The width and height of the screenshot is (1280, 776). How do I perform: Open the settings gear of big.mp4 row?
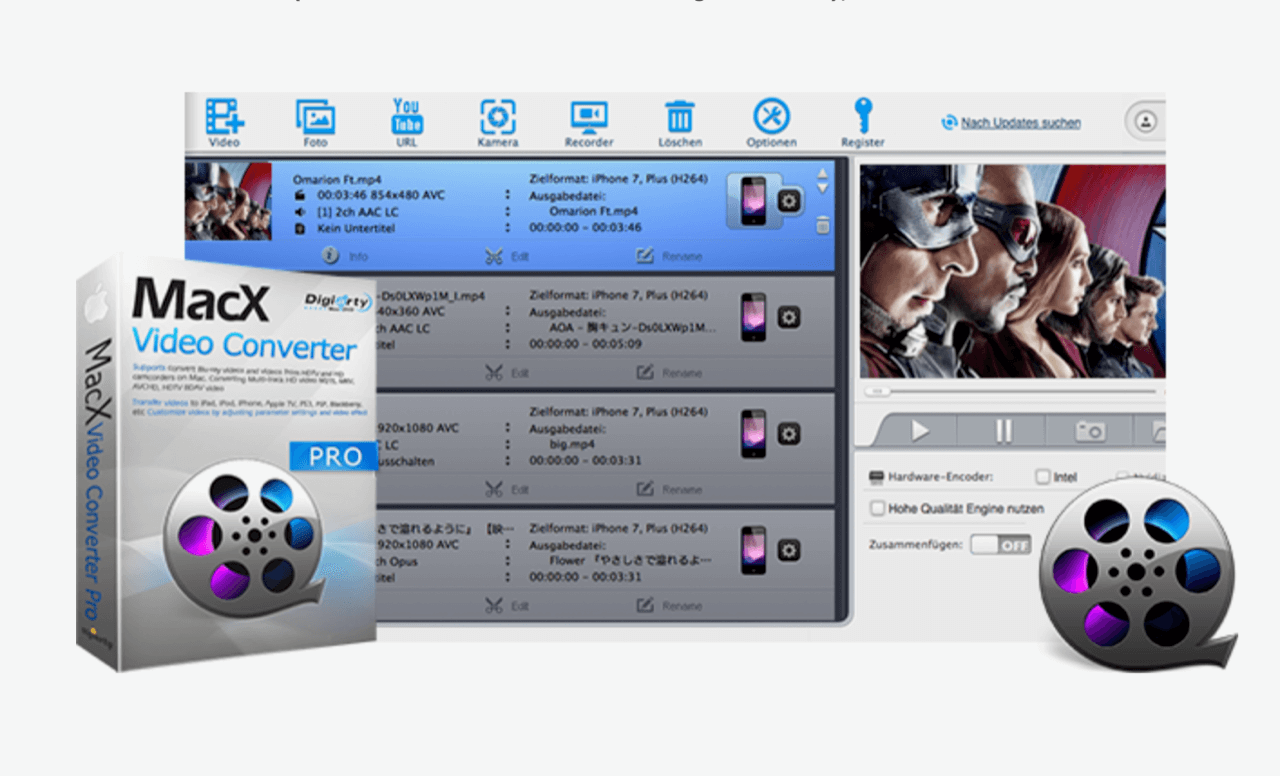[789, 434]
